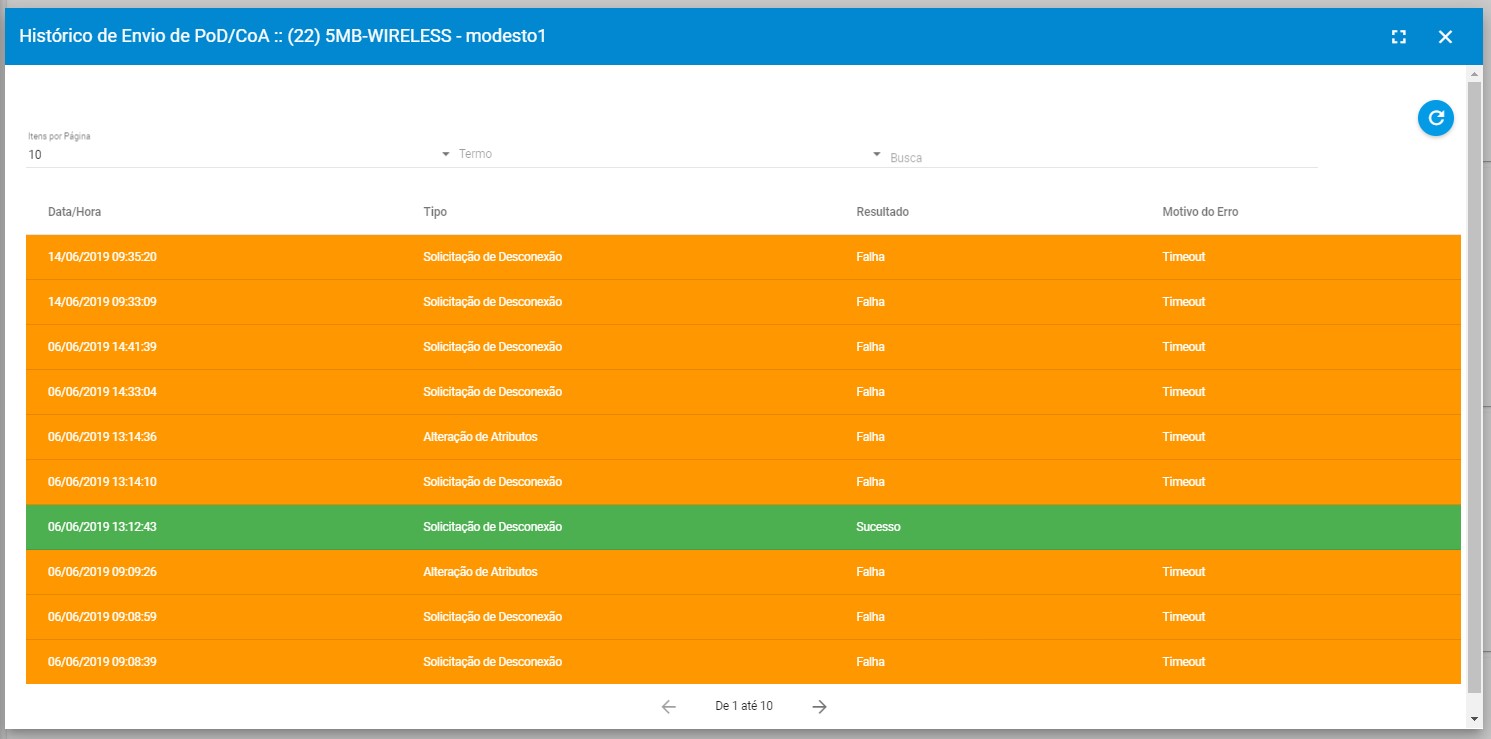Select the row dated 14/06/2019 09:35:20
The height and width of the screenshot is (739, 1491).
pyautogui.click(x=743, y=257)
